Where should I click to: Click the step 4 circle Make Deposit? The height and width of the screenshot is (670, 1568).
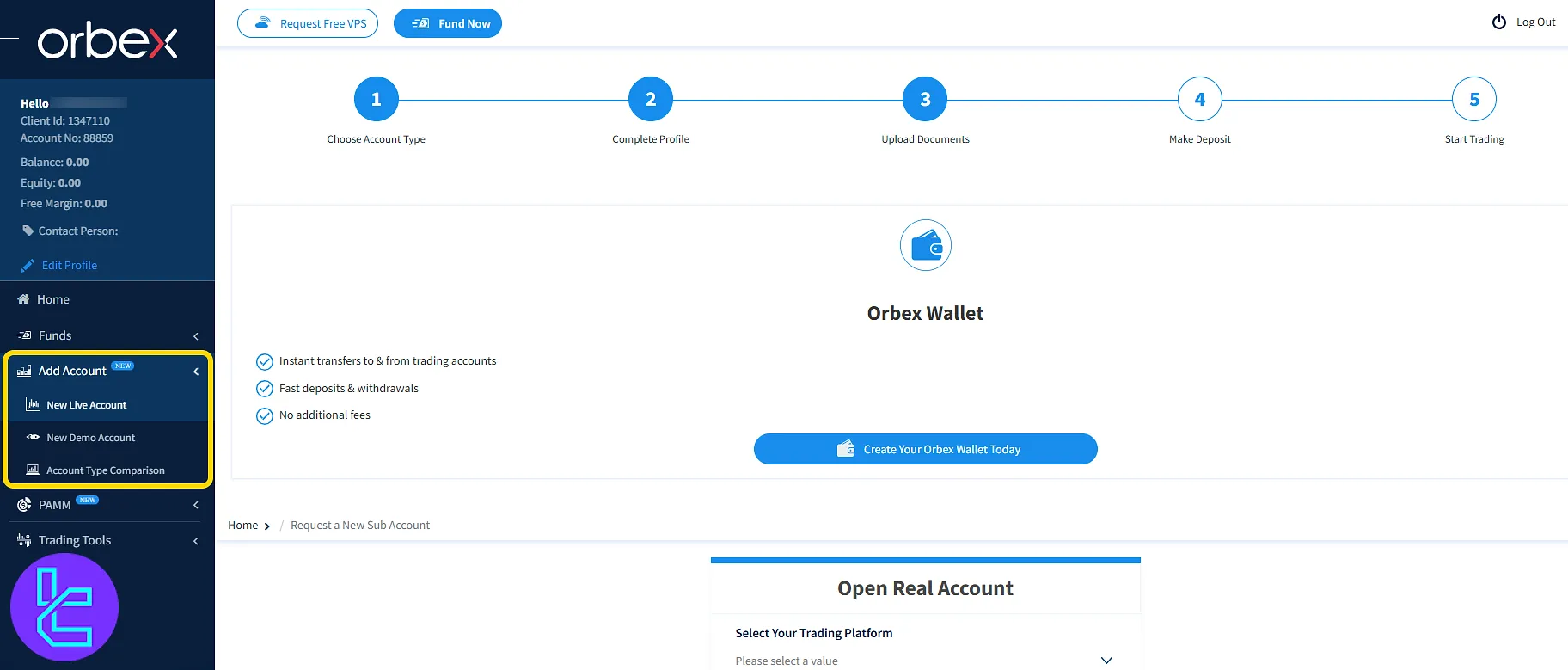tap(1200, 100)
